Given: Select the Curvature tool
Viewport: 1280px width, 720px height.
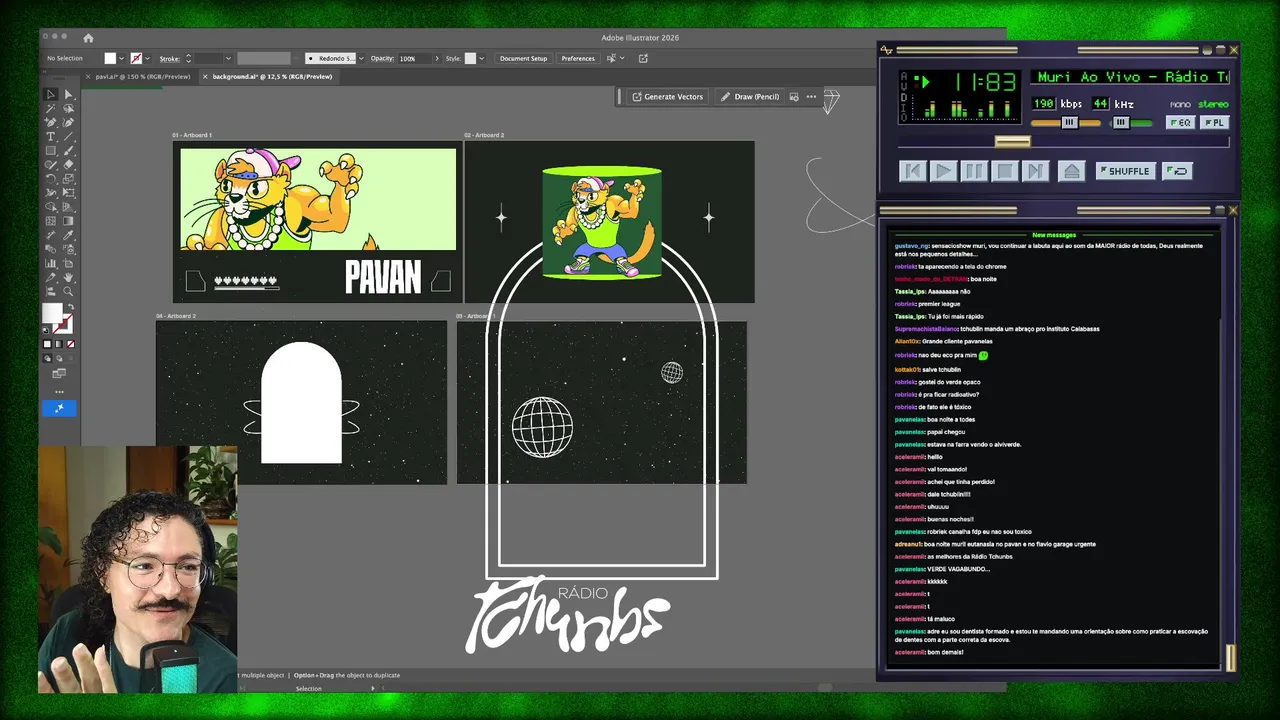Looking at the screenshot, I should (69, 121).
